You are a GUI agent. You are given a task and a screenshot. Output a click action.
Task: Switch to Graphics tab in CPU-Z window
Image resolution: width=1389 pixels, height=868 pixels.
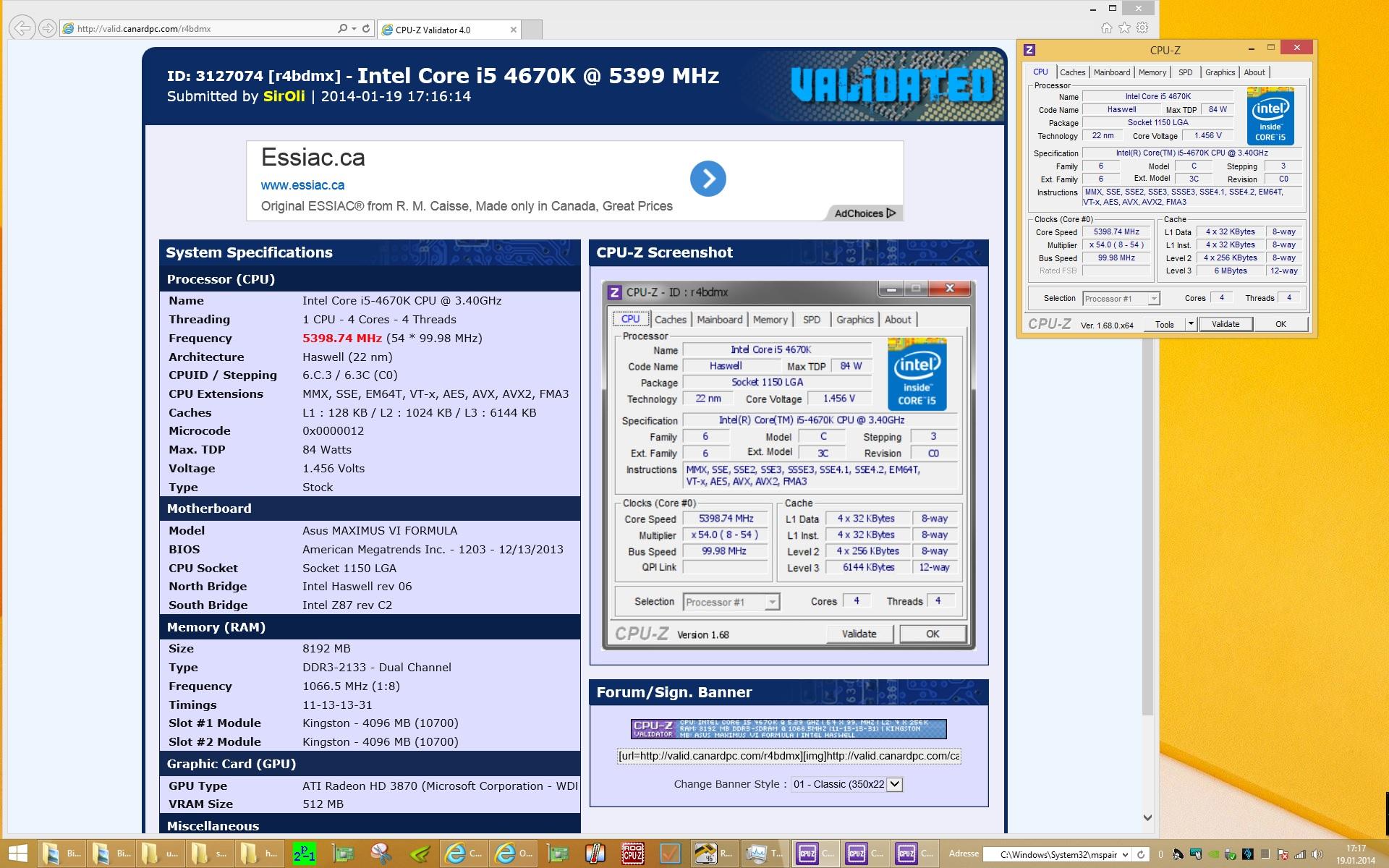point(1220,72)
